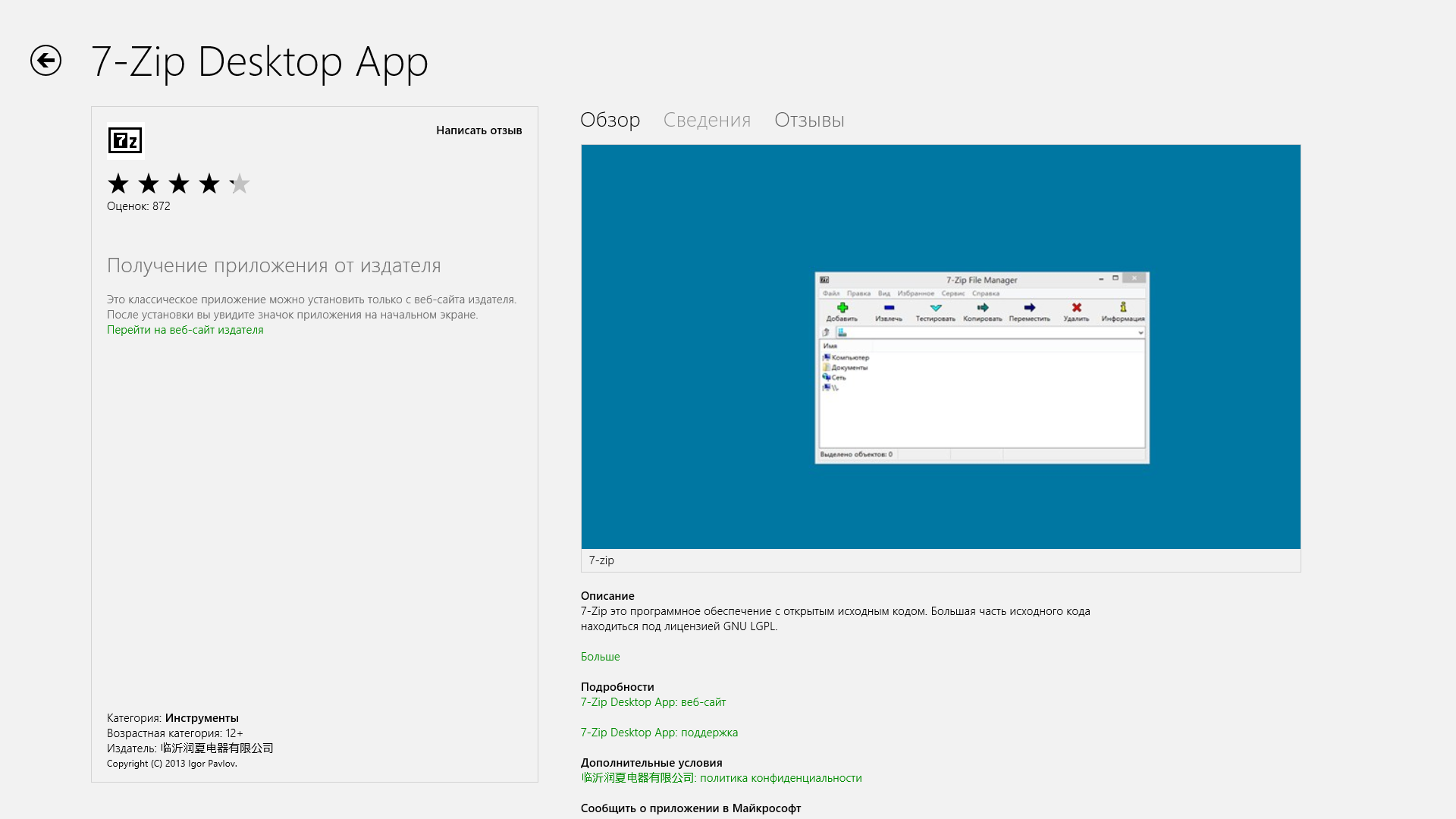Open 7-Zip Desktop App: поддержка link

[659, 733]
